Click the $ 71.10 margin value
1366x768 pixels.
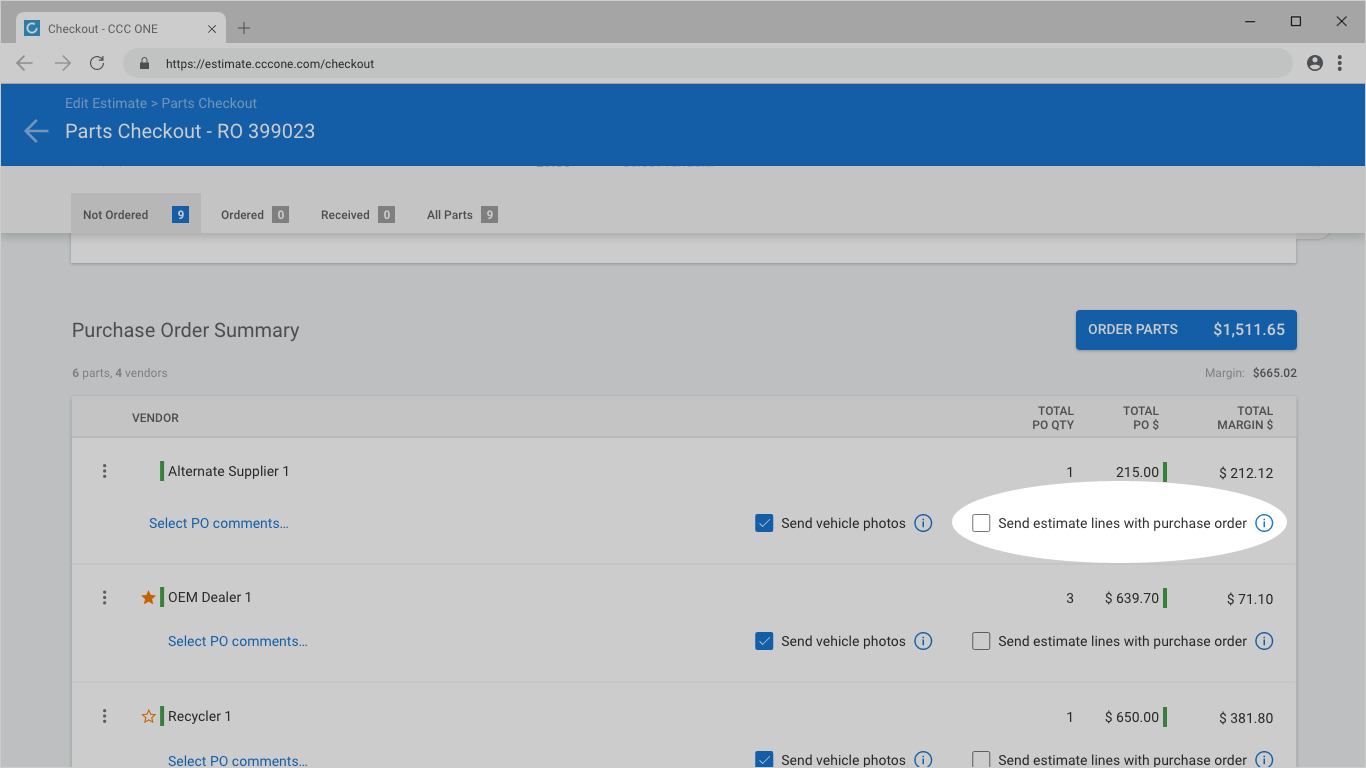(1250, 599)
